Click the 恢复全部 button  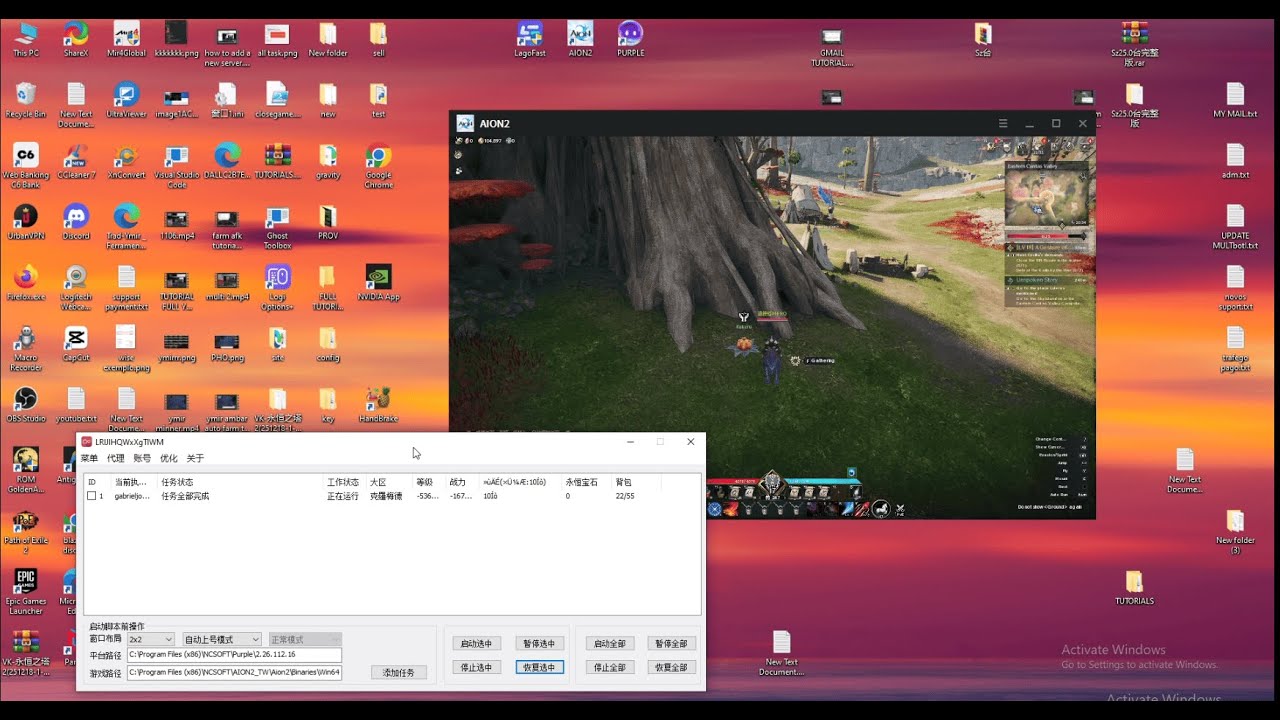[671, 667]
